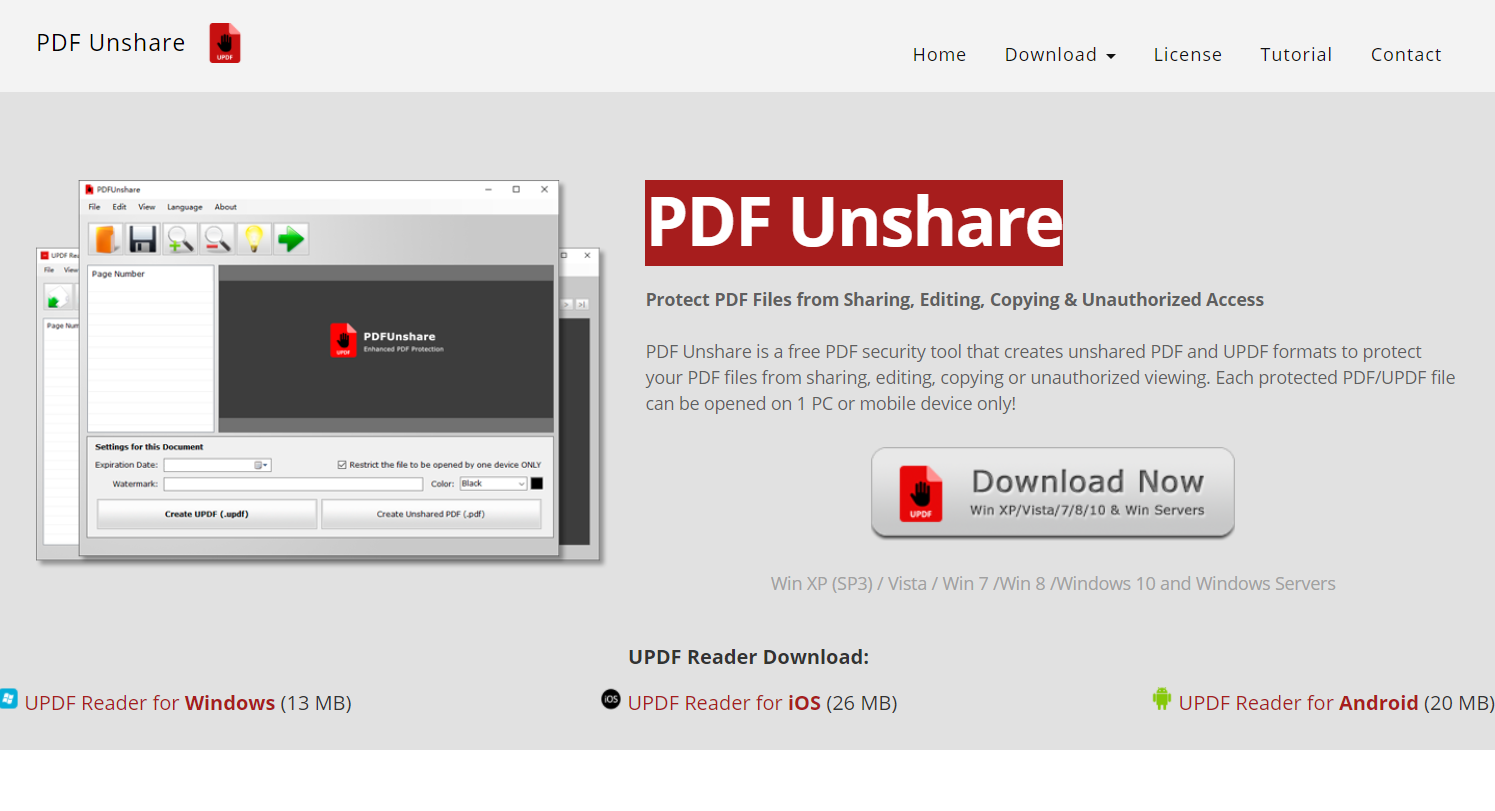Open the Expiration Date picker dropdown
The image size is (1495, 811).
tap(262, 465)
